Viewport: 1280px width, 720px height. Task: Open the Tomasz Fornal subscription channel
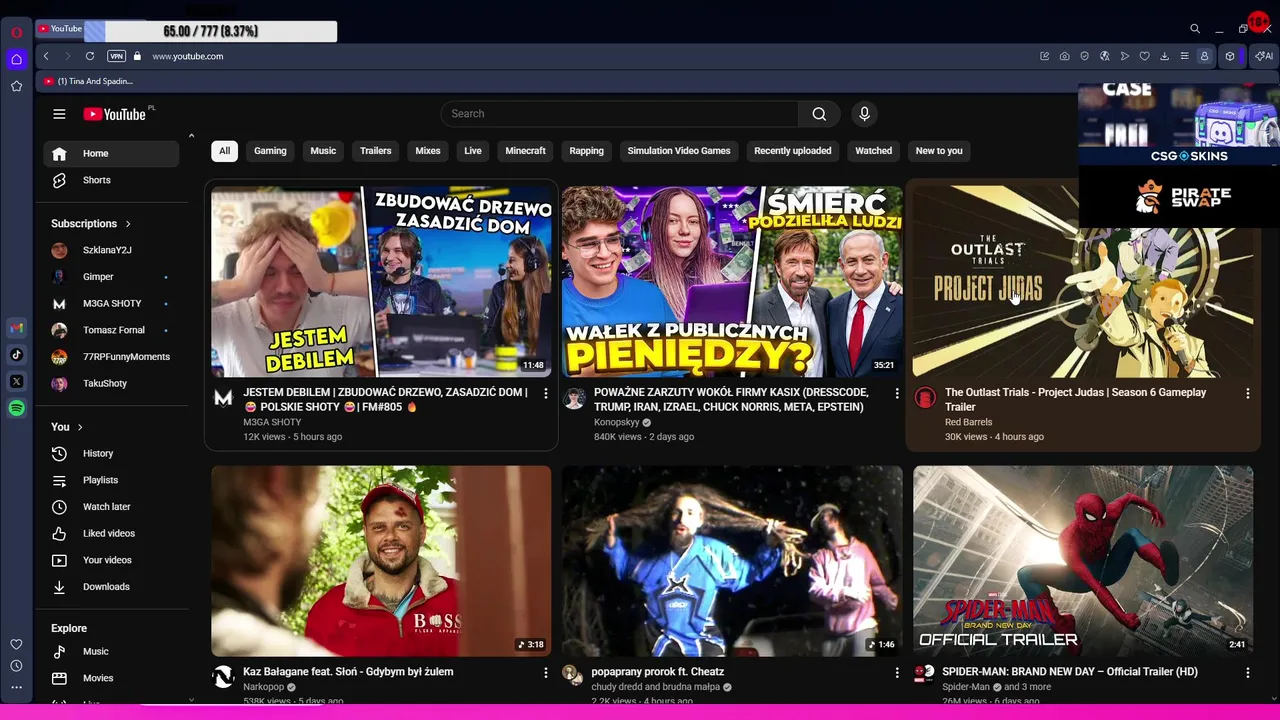pos(111,330)
